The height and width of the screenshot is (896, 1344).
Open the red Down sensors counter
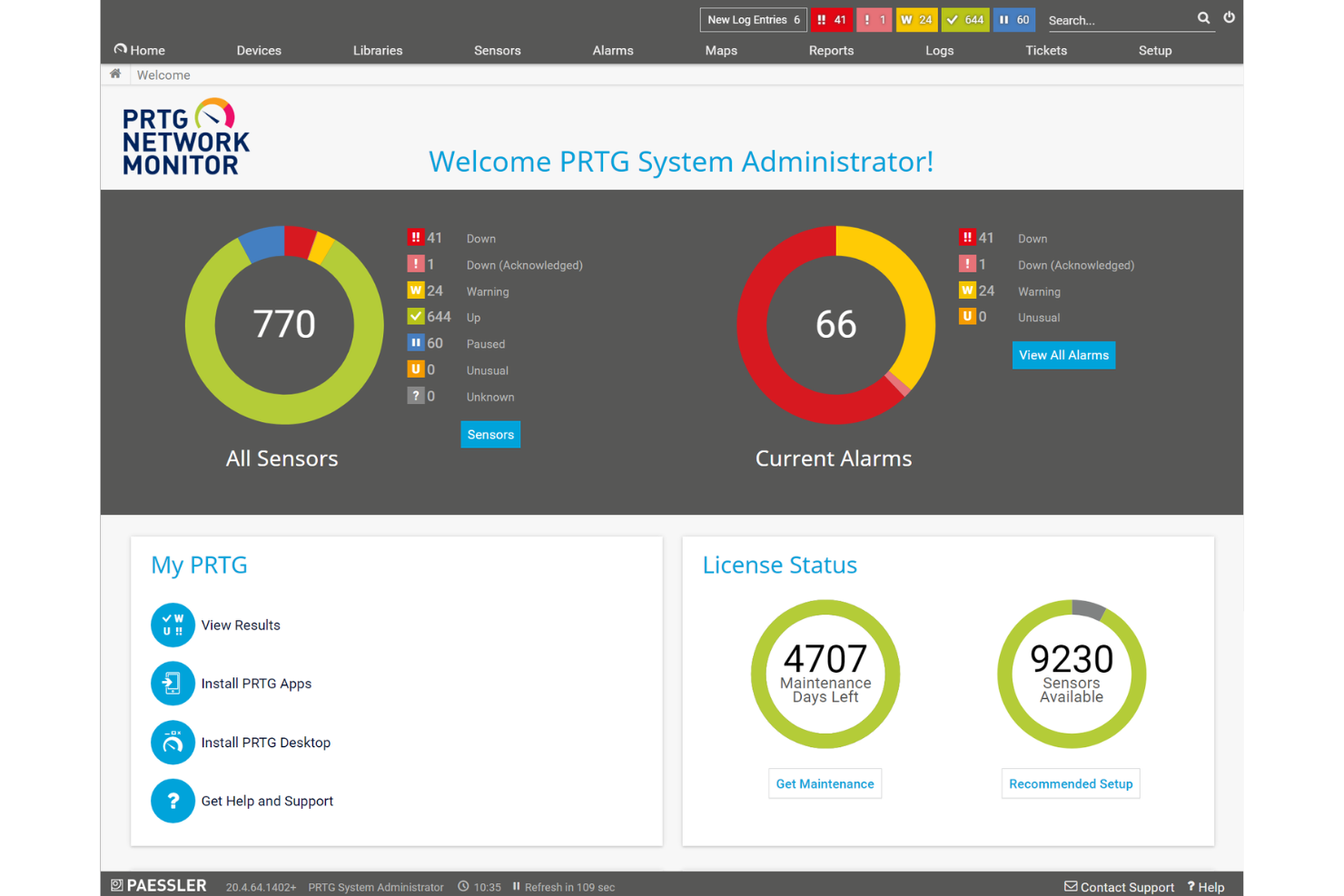[831, 19]
